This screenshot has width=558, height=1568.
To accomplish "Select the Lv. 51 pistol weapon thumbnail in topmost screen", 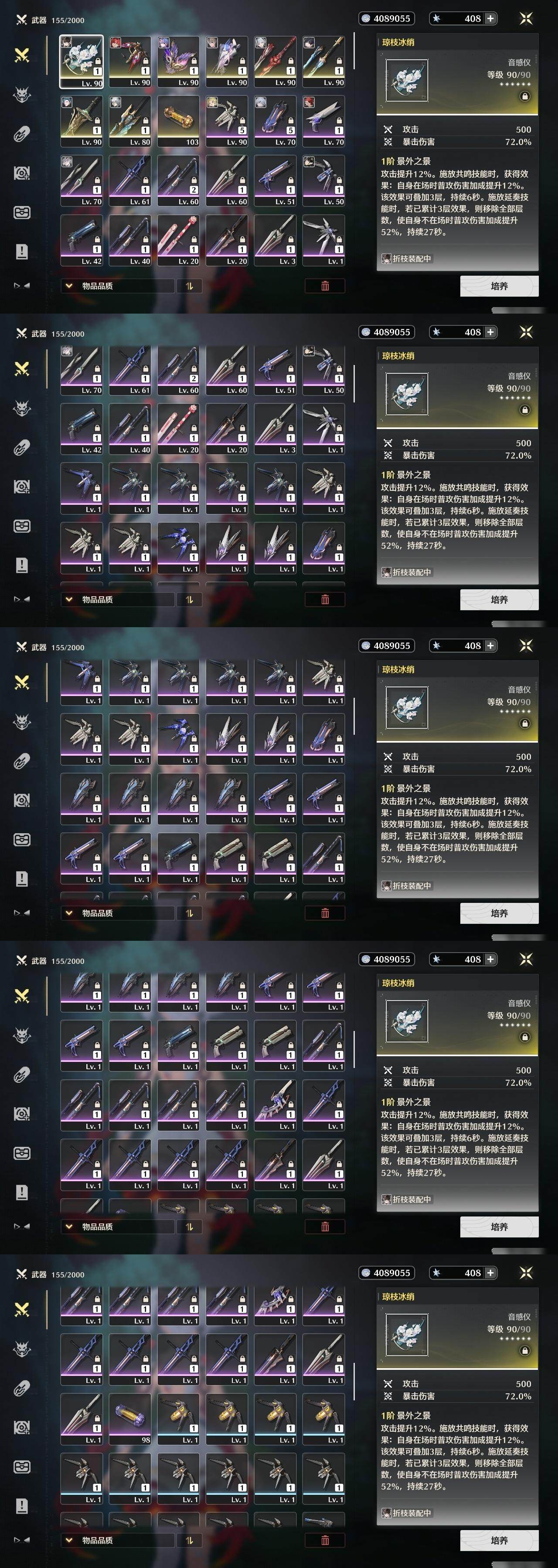I will pyautogui.click(x=275, y=180).
